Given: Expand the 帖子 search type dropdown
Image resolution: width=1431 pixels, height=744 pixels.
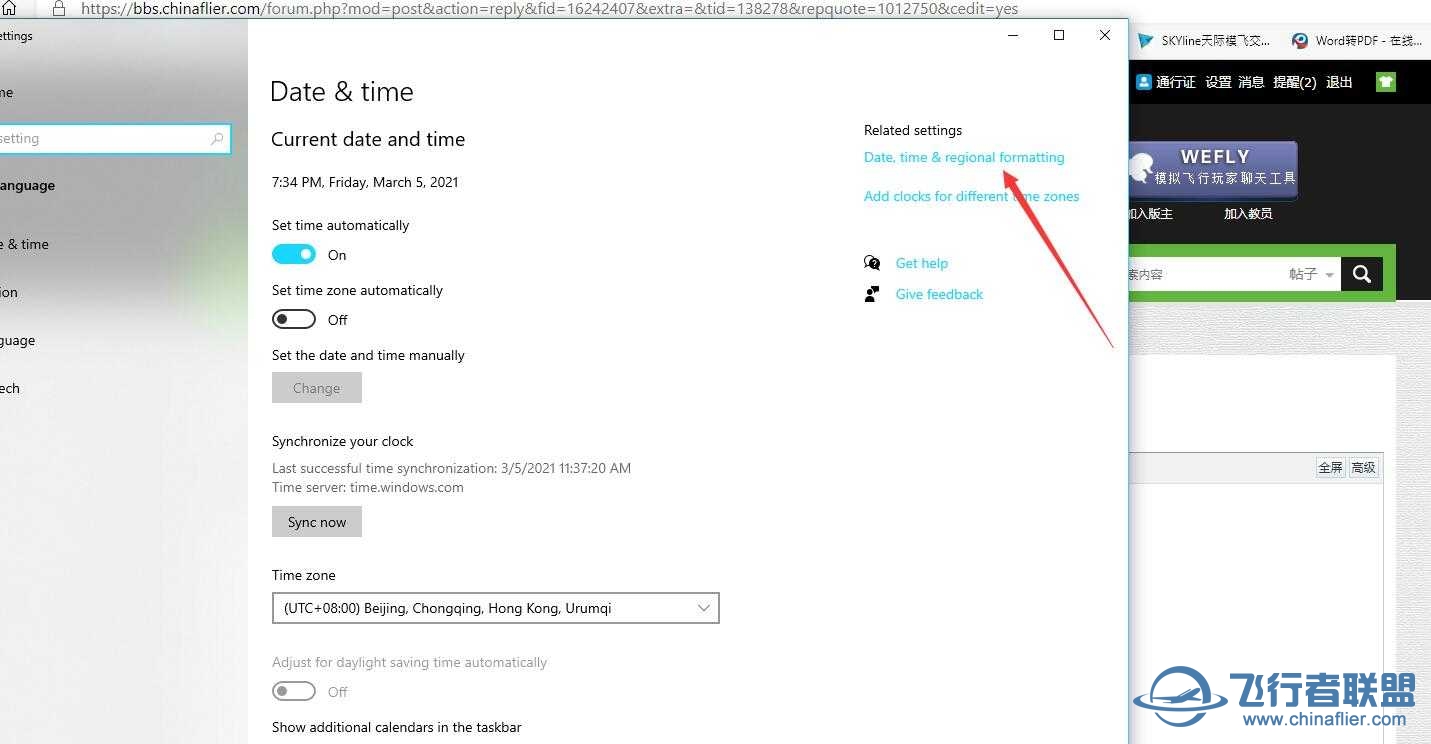Looking at the screenshot, I should pos(1311,274).
